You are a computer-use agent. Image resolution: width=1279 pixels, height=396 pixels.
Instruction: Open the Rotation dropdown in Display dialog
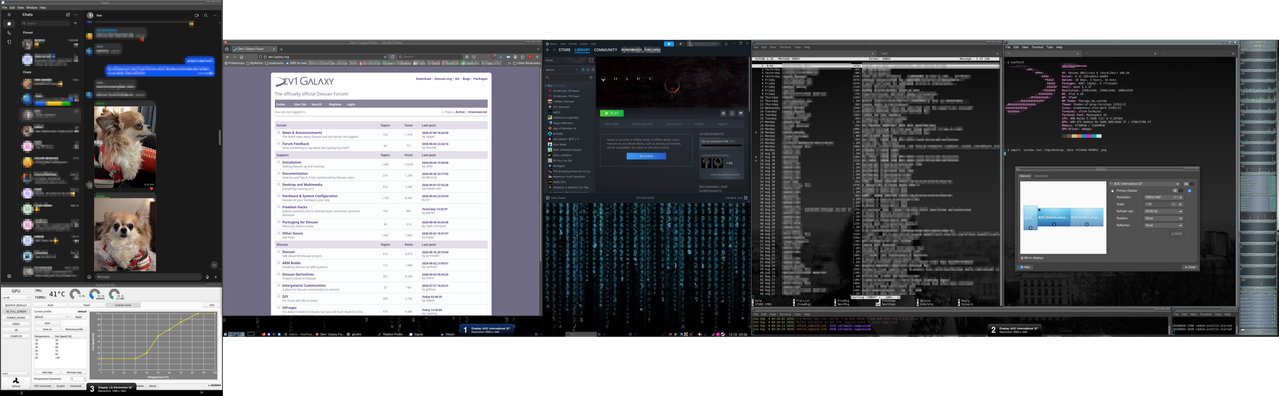point(1163,218)
